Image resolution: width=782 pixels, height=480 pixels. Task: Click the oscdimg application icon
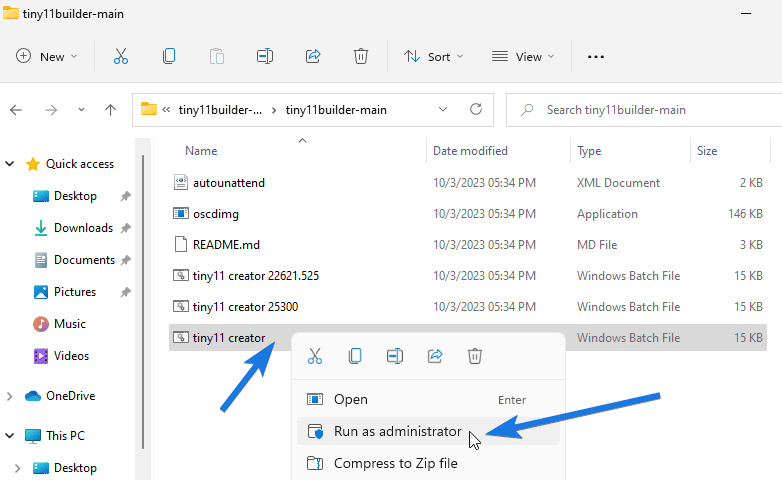point(181,214)
